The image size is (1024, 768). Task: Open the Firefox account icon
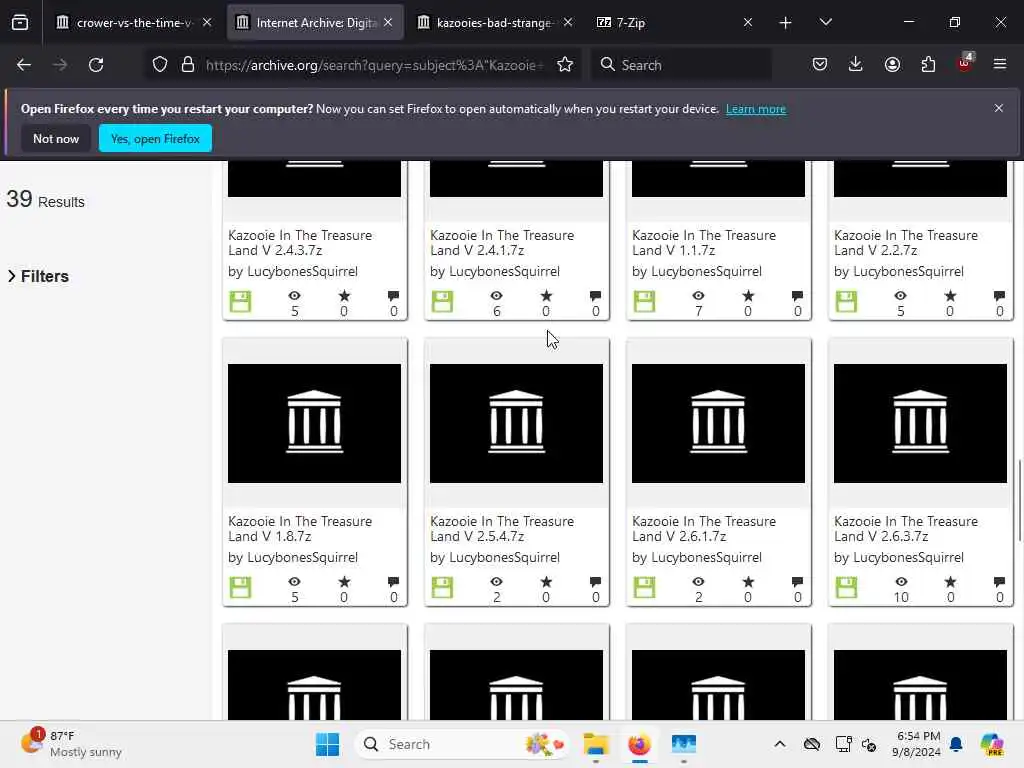892,65
